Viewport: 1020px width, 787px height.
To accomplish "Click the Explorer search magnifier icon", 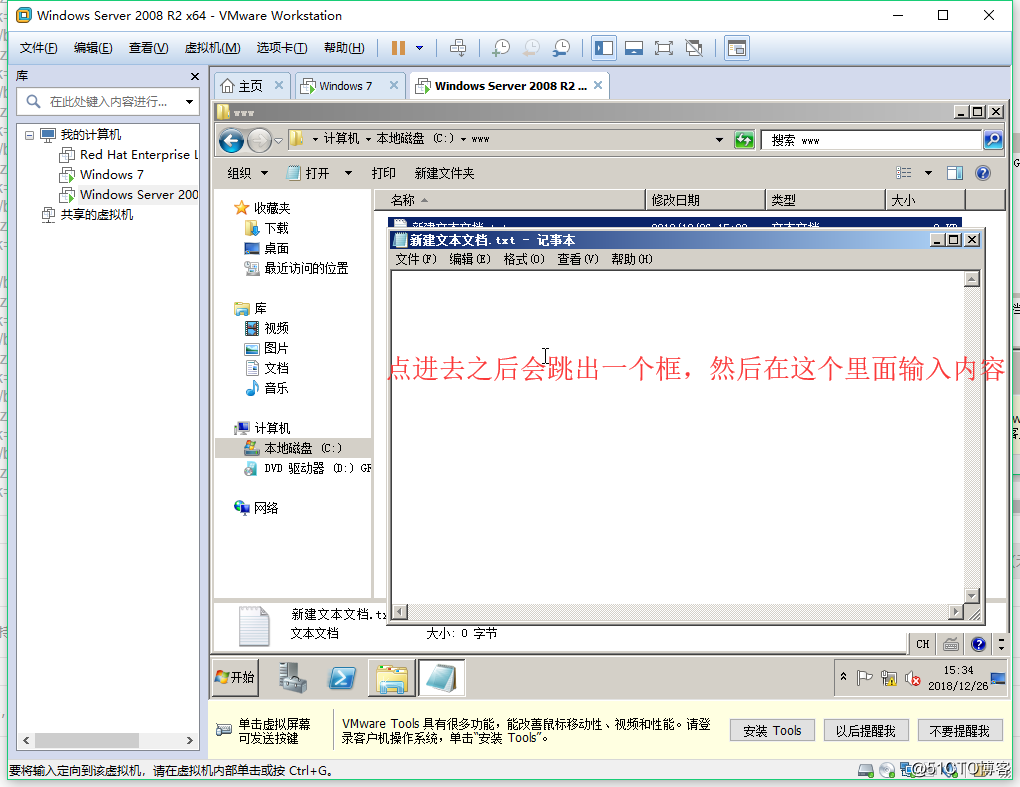I will tap(993, 139).
